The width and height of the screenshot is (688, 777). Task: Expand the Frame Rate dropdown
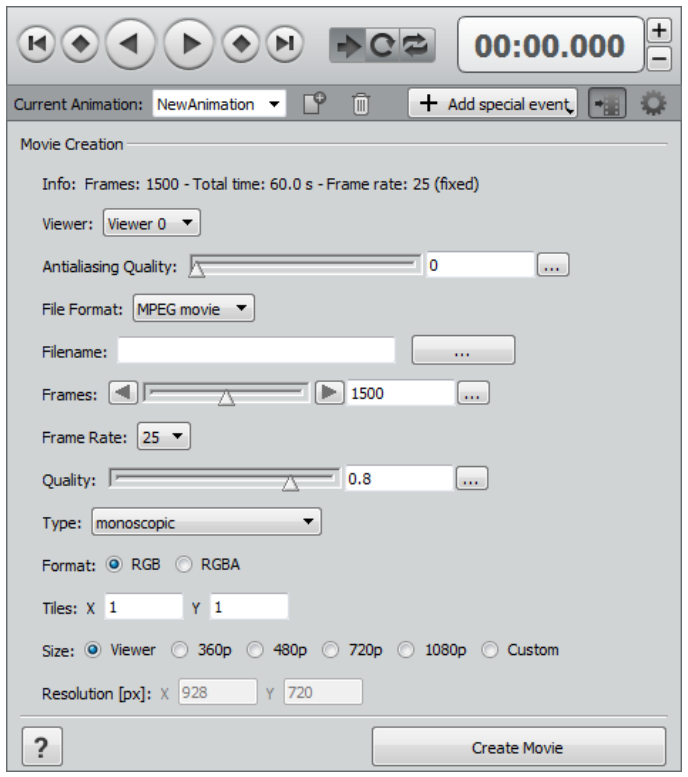[164, 437]
